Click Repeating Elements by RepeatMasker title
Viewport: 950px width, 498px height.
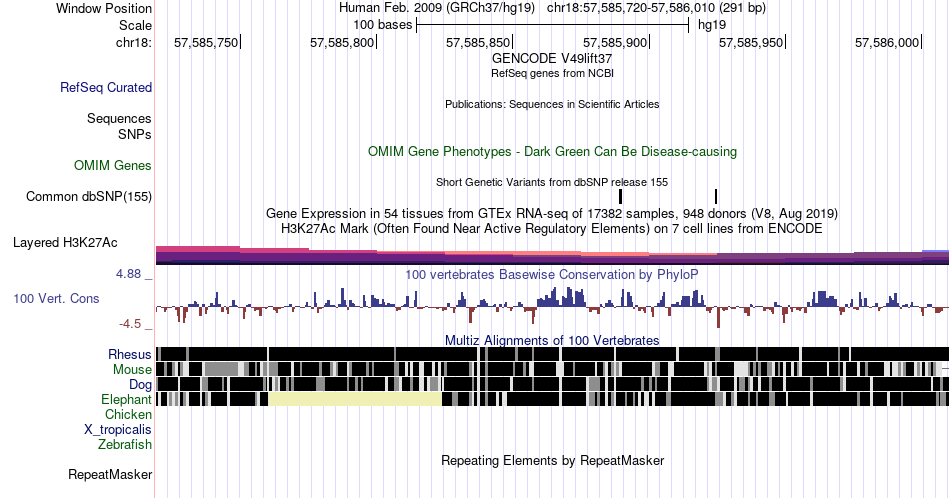click(x=553, y=460)
